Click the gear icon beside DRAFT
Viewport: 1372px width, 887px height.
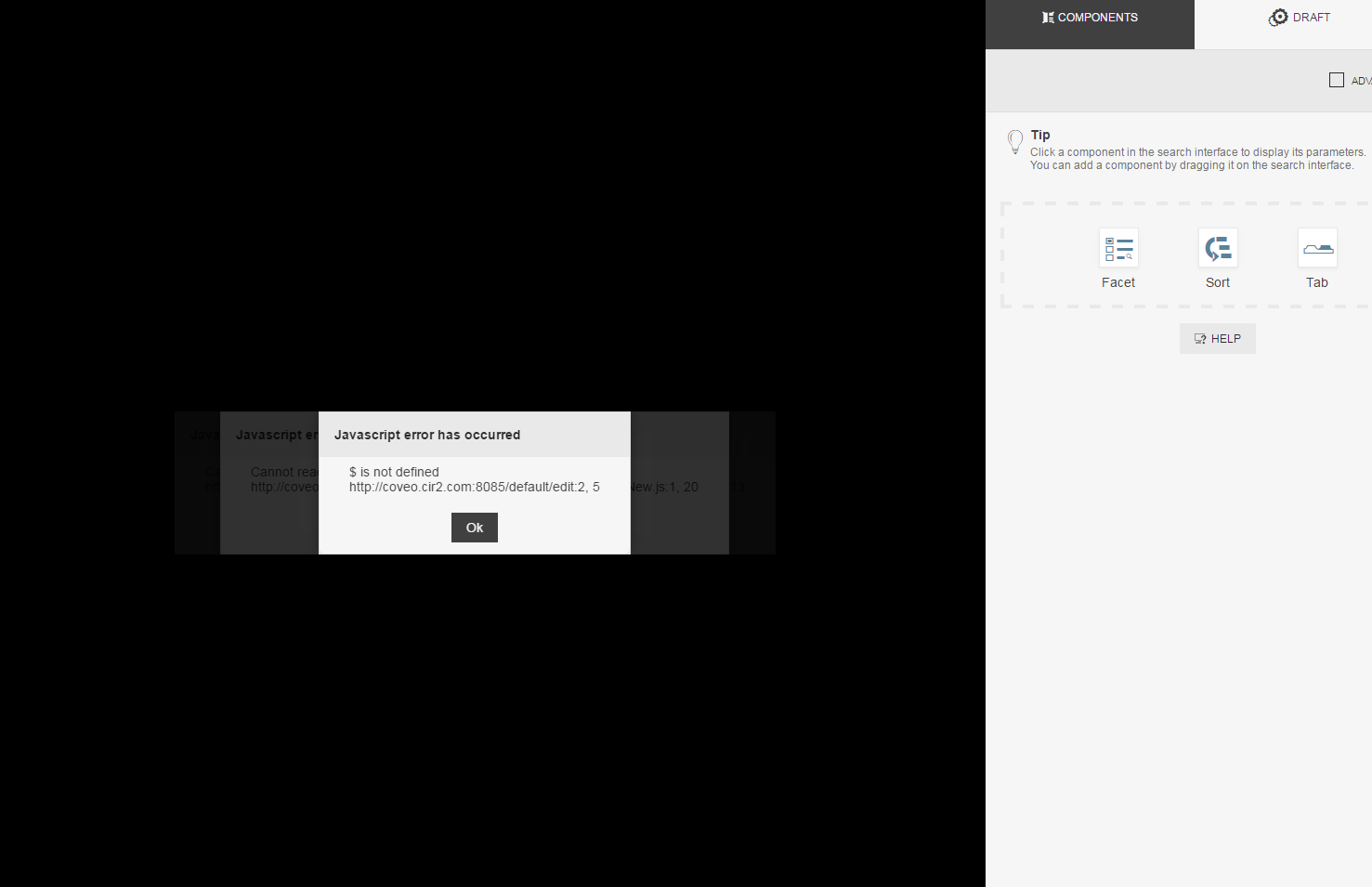point(1278,18)
